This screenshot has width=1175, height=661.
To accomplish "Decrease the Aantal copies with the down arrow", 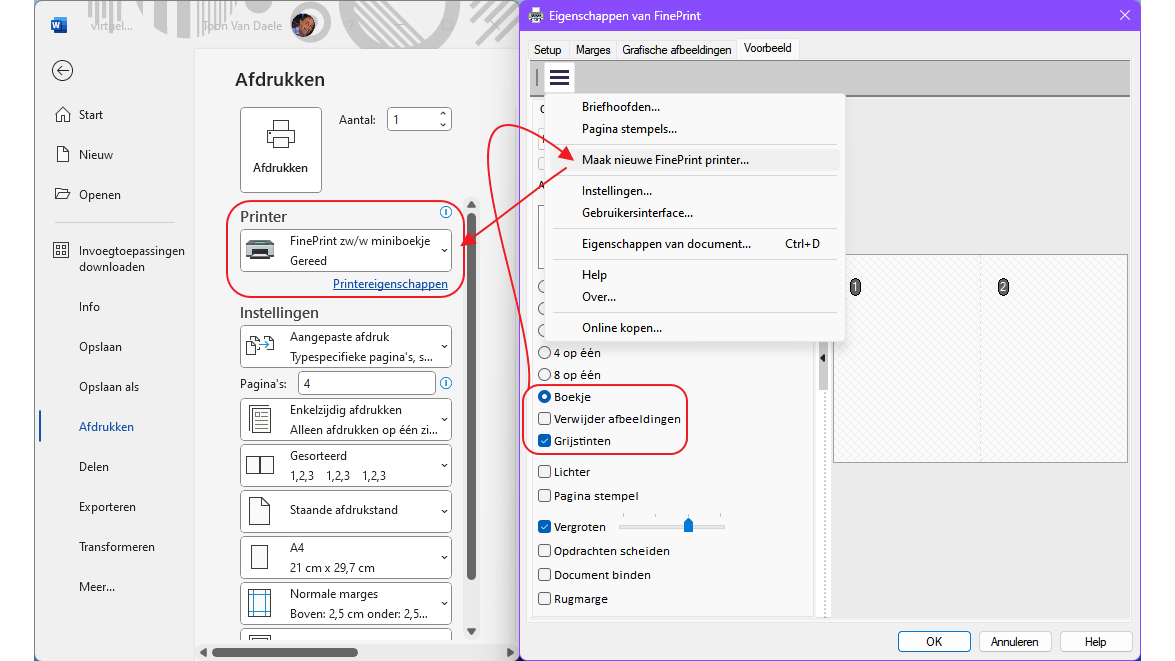I will coord(443,124).
